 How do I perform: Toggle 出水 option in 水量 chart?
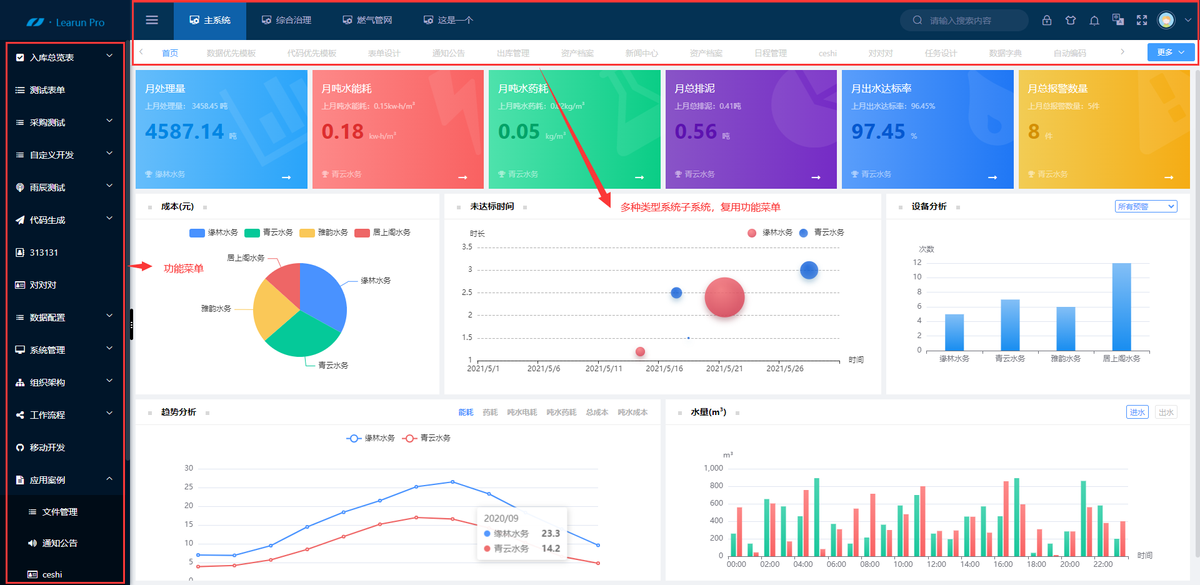click(1166, 412)
